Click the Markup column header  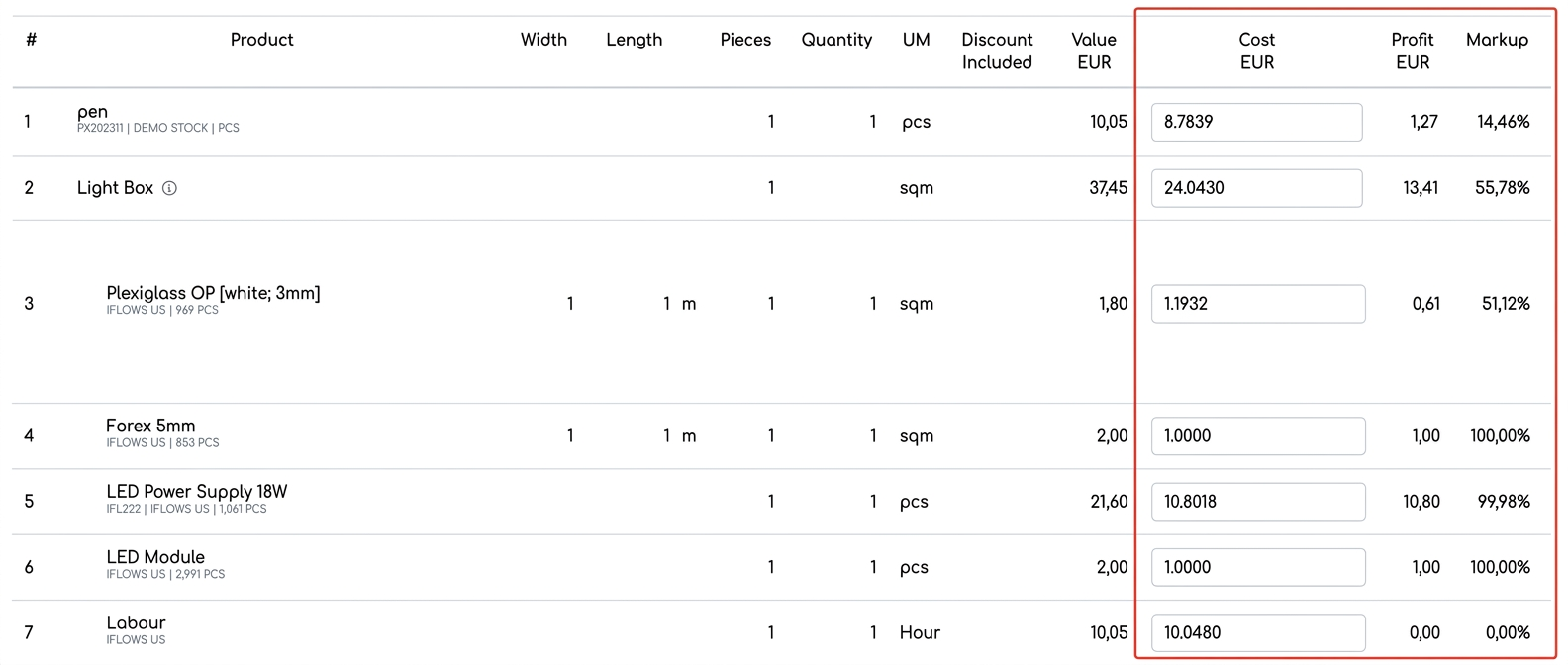click(1497, 40)
